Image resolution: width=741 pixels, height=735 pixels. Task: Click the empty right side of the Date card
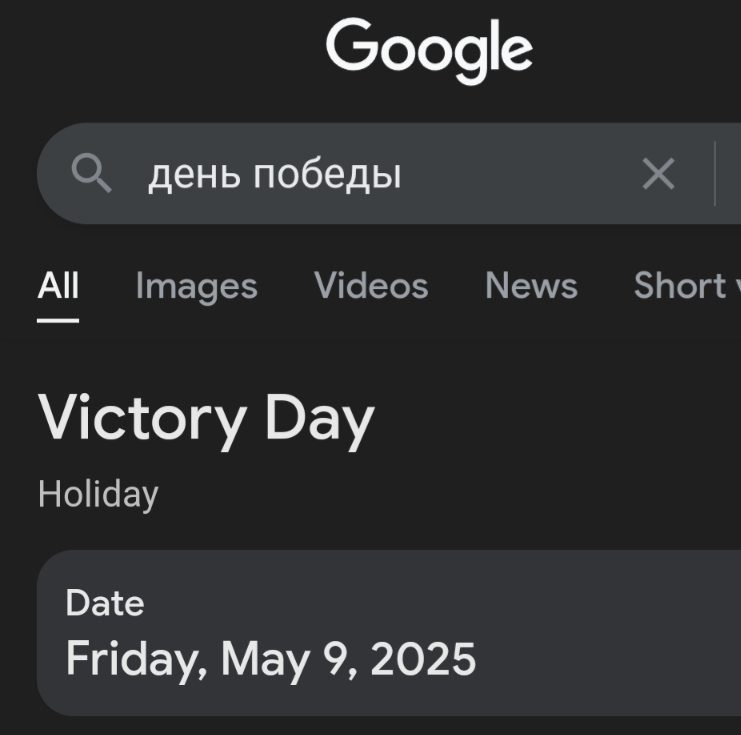620,632
